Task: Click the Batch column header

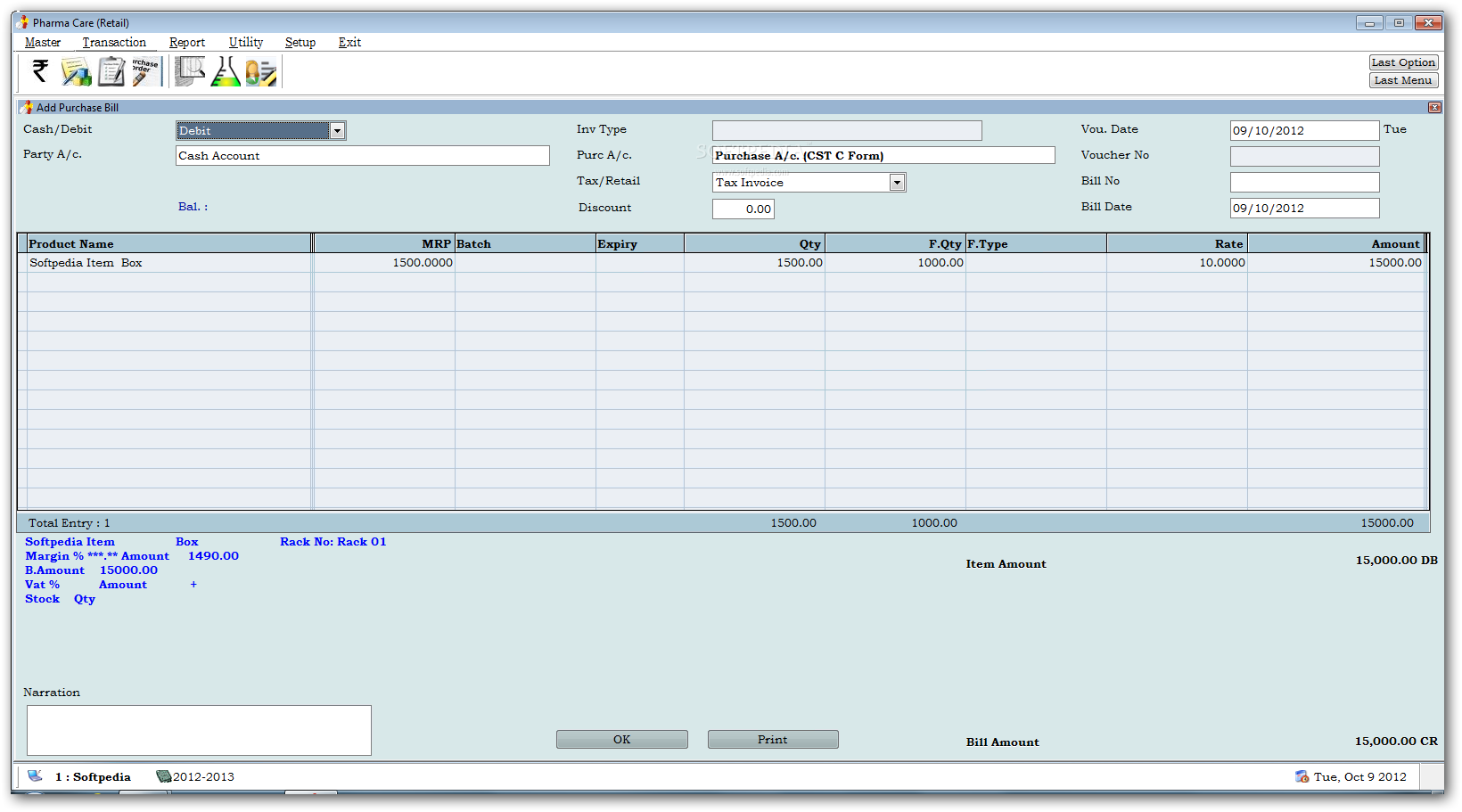Action: point(525,244)
